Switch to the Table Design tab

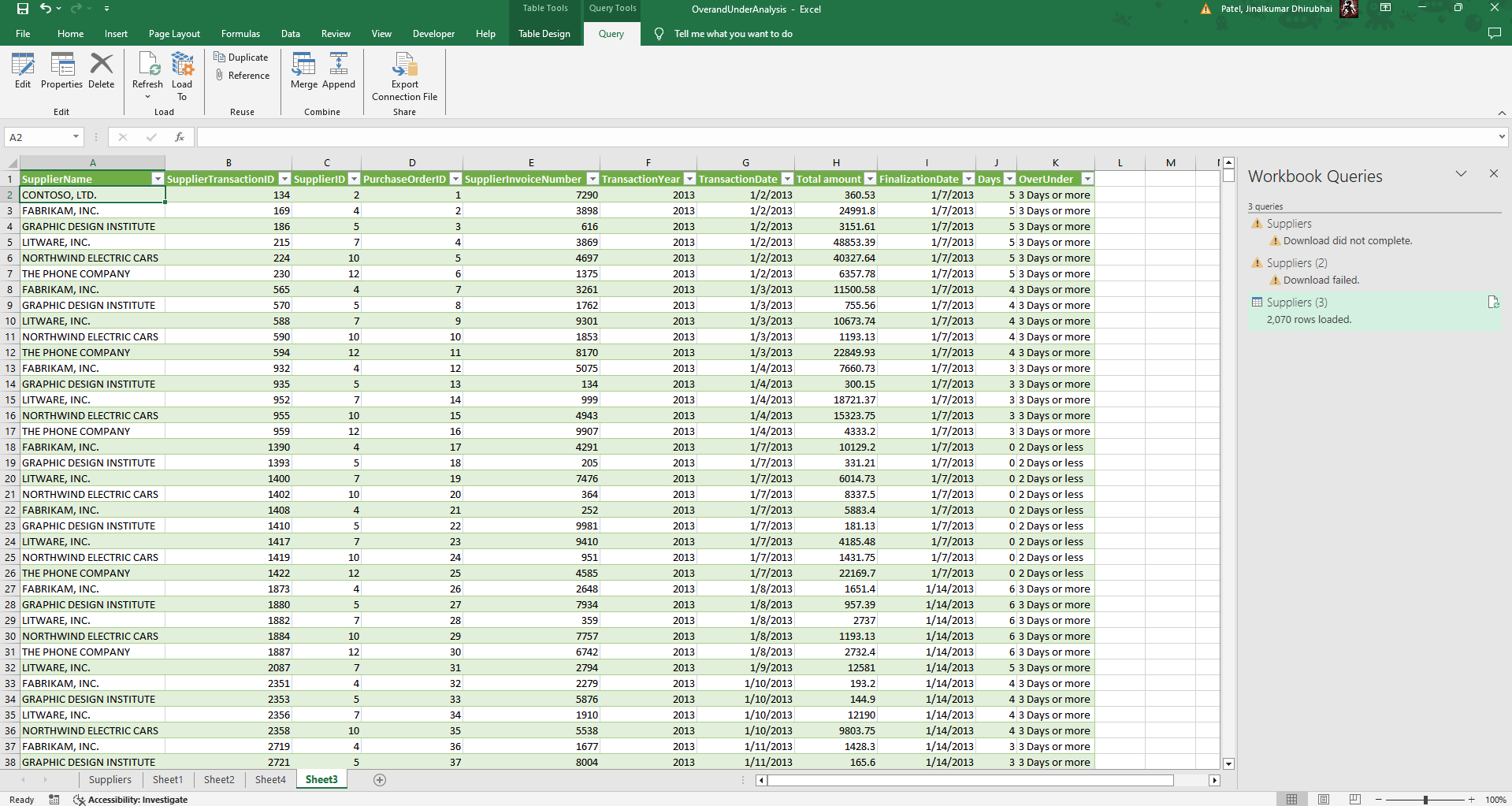(x=544, y=34)
